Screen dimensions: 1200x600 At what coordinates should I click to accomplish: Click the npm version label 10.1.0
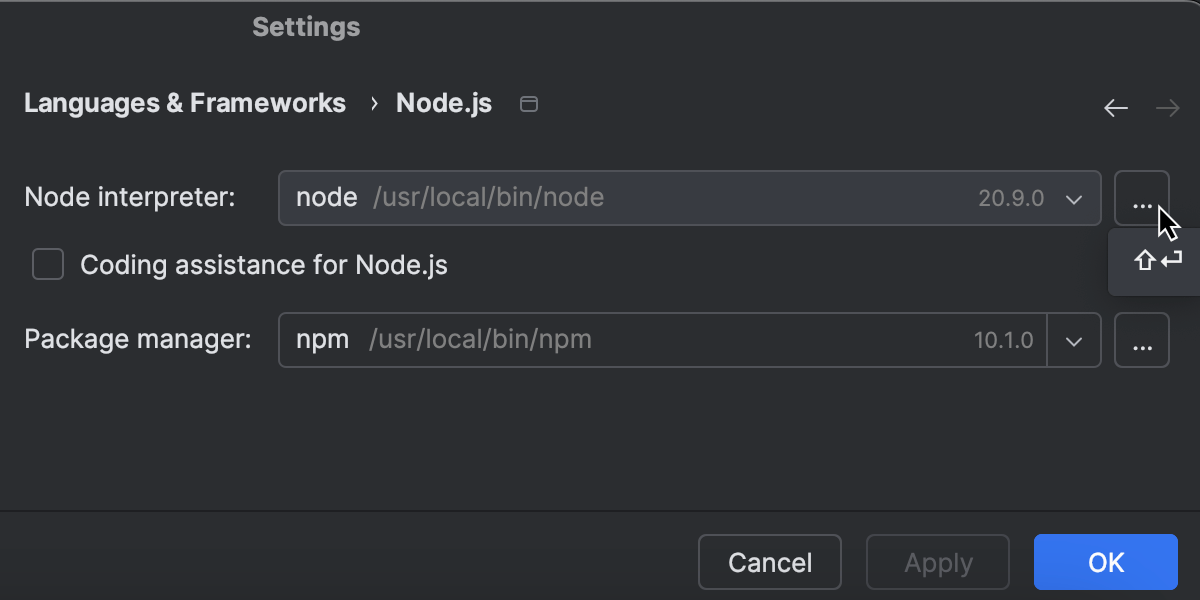click(x=1005, y=340)
